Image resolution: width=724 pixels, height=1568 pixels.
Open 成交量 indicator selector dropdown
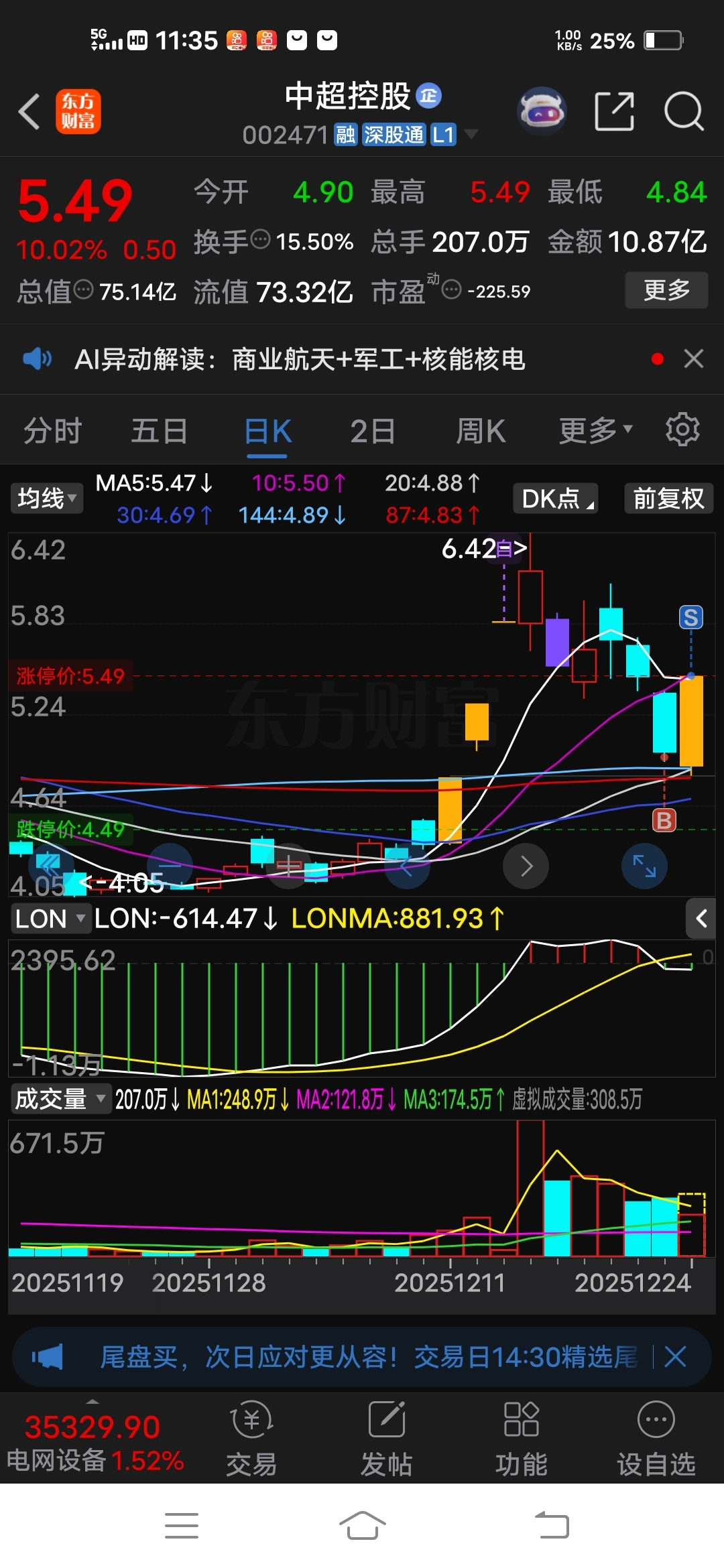[60, 1099]
